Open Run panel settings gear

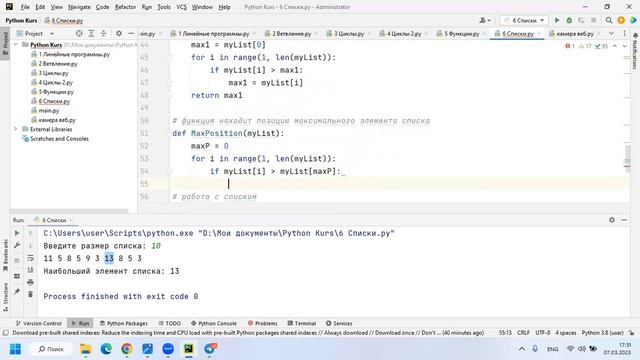tap(611, 220)
